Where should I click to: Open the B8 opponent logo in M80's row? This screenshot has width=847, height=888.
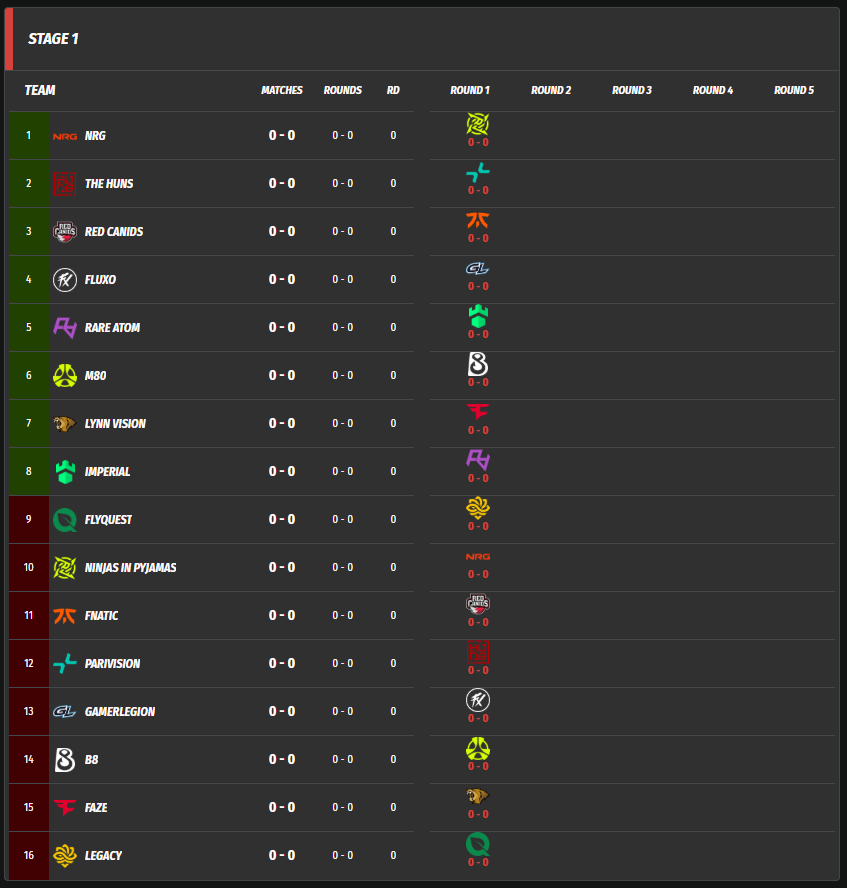click(x=478, y=364)
